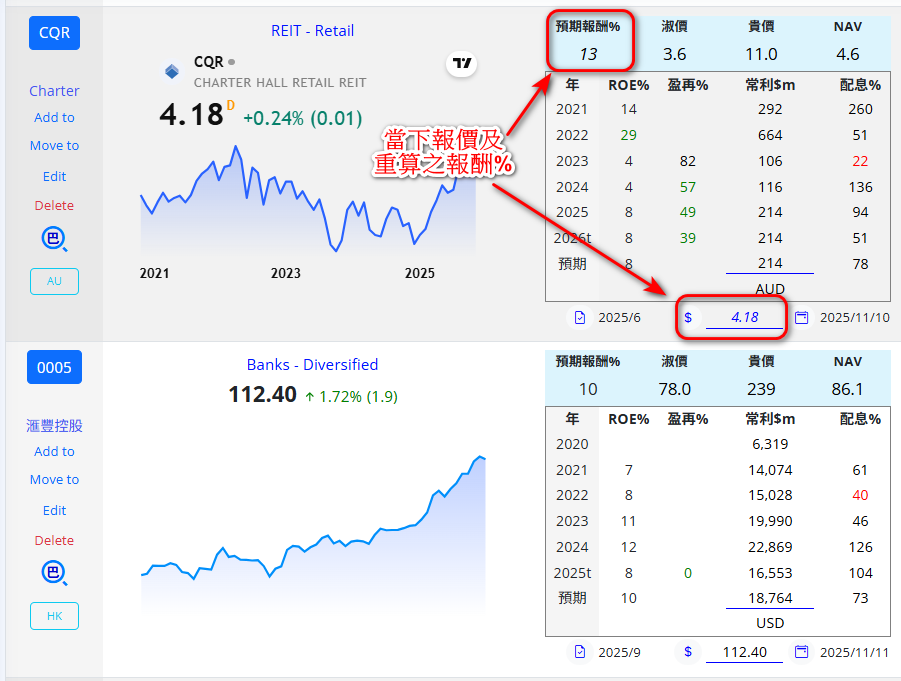The width and height of the screenshot is (901, 681).
Task: Click the Charter Hall blue logo icon
Action: [x=172, y=71]
